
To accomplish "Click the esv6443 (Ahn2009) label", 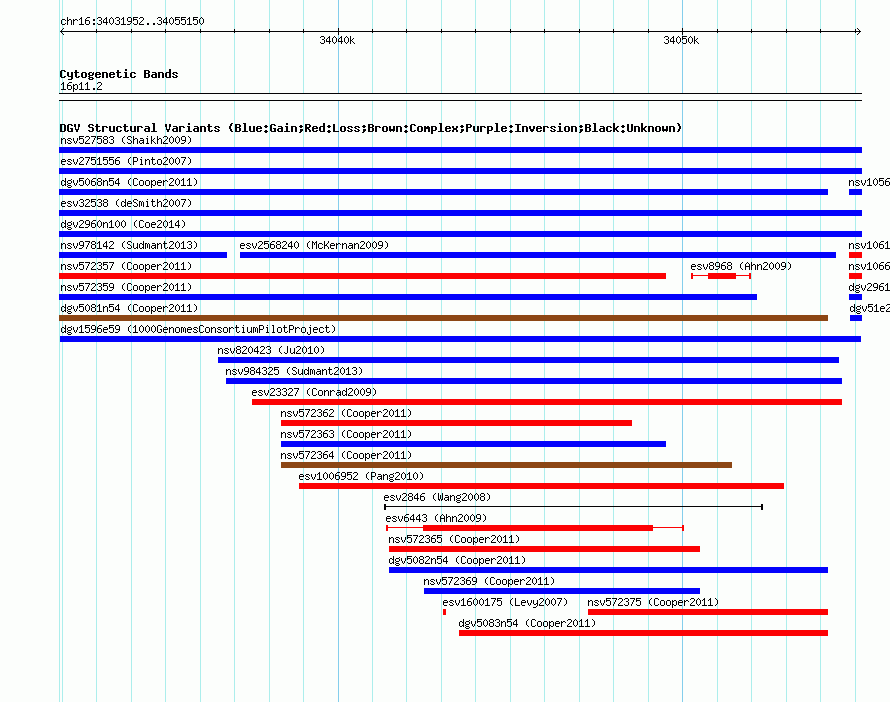I will [x=436, y=518].
